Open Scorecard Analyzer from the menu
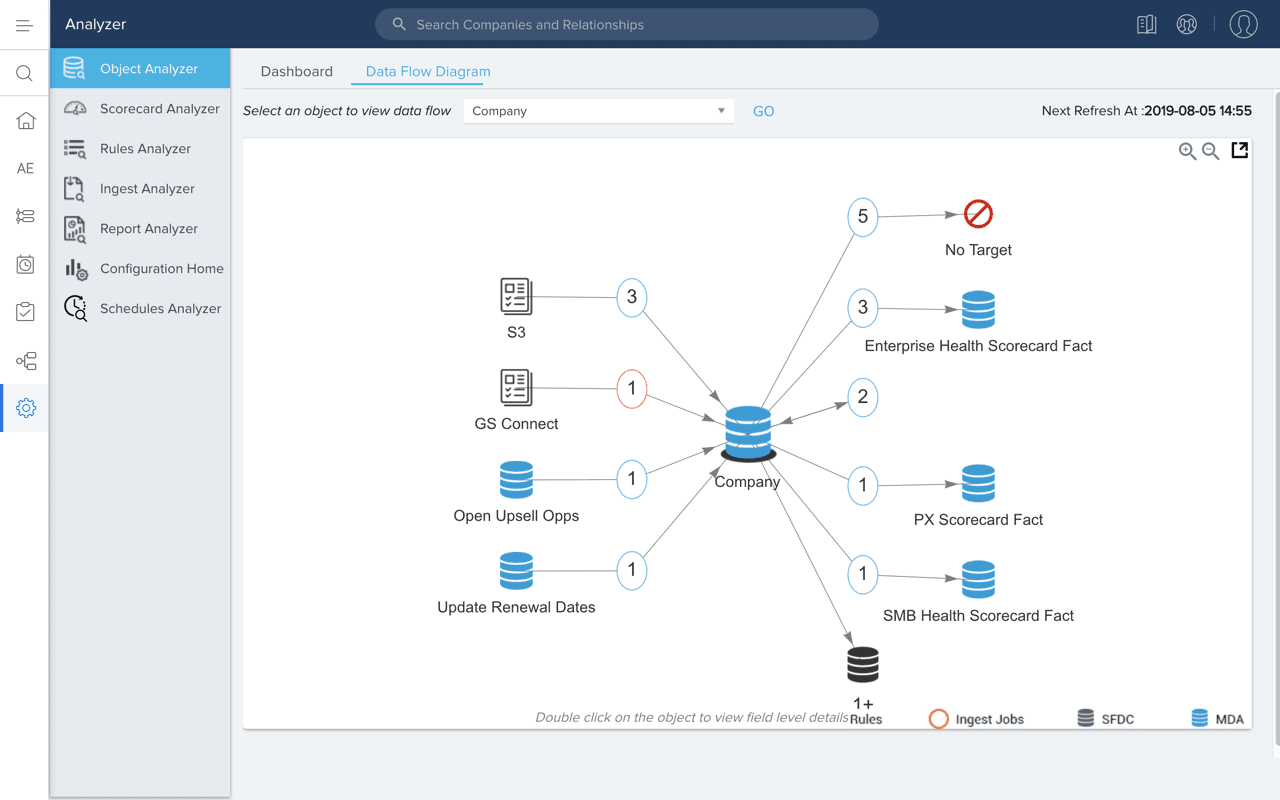Screen dimensions: 1280x800 (159, 109)
